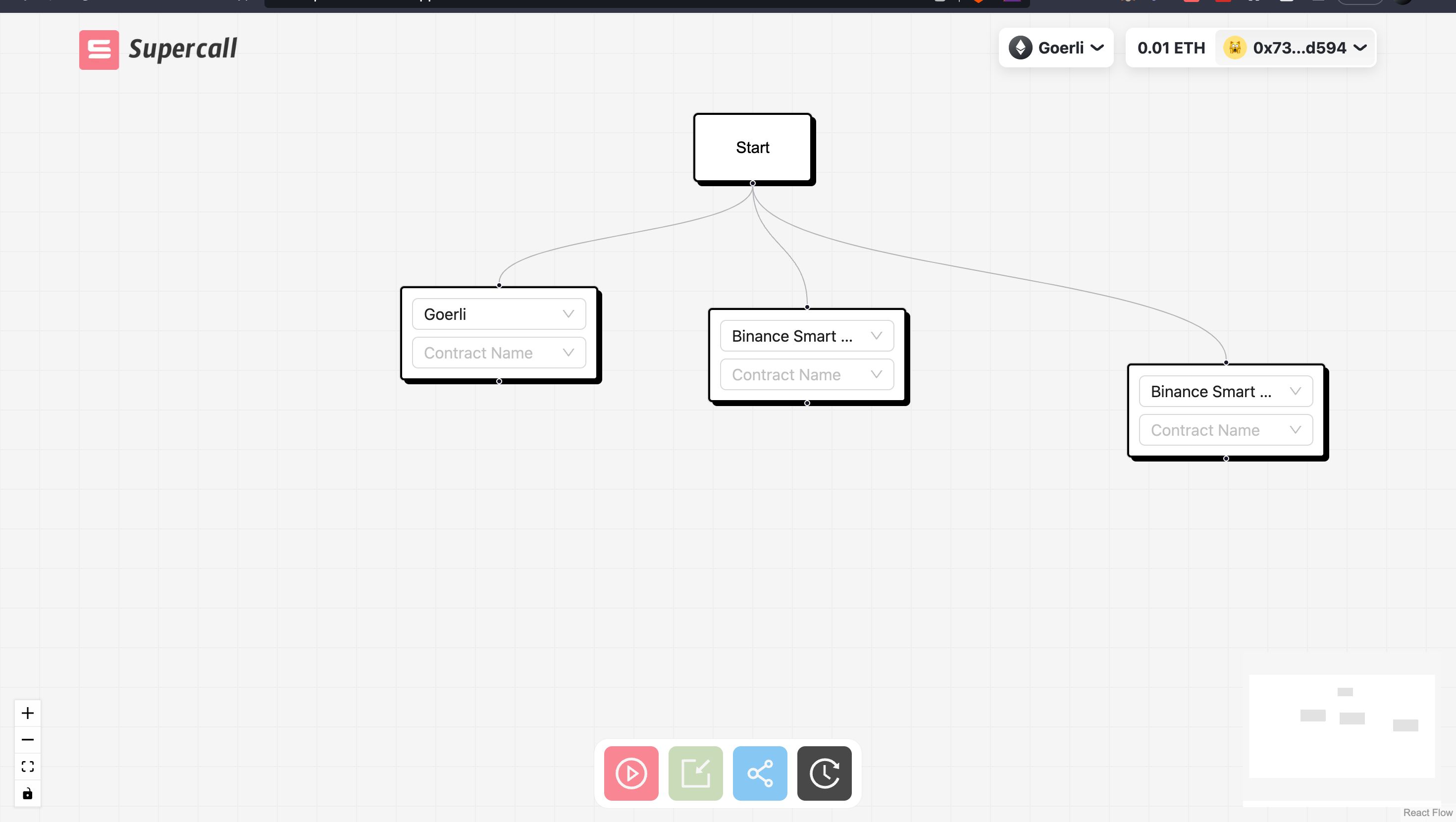Screen dimensions: 1456x822
Task: Click the fit-to-screen view button
Action: coord(27,766)
